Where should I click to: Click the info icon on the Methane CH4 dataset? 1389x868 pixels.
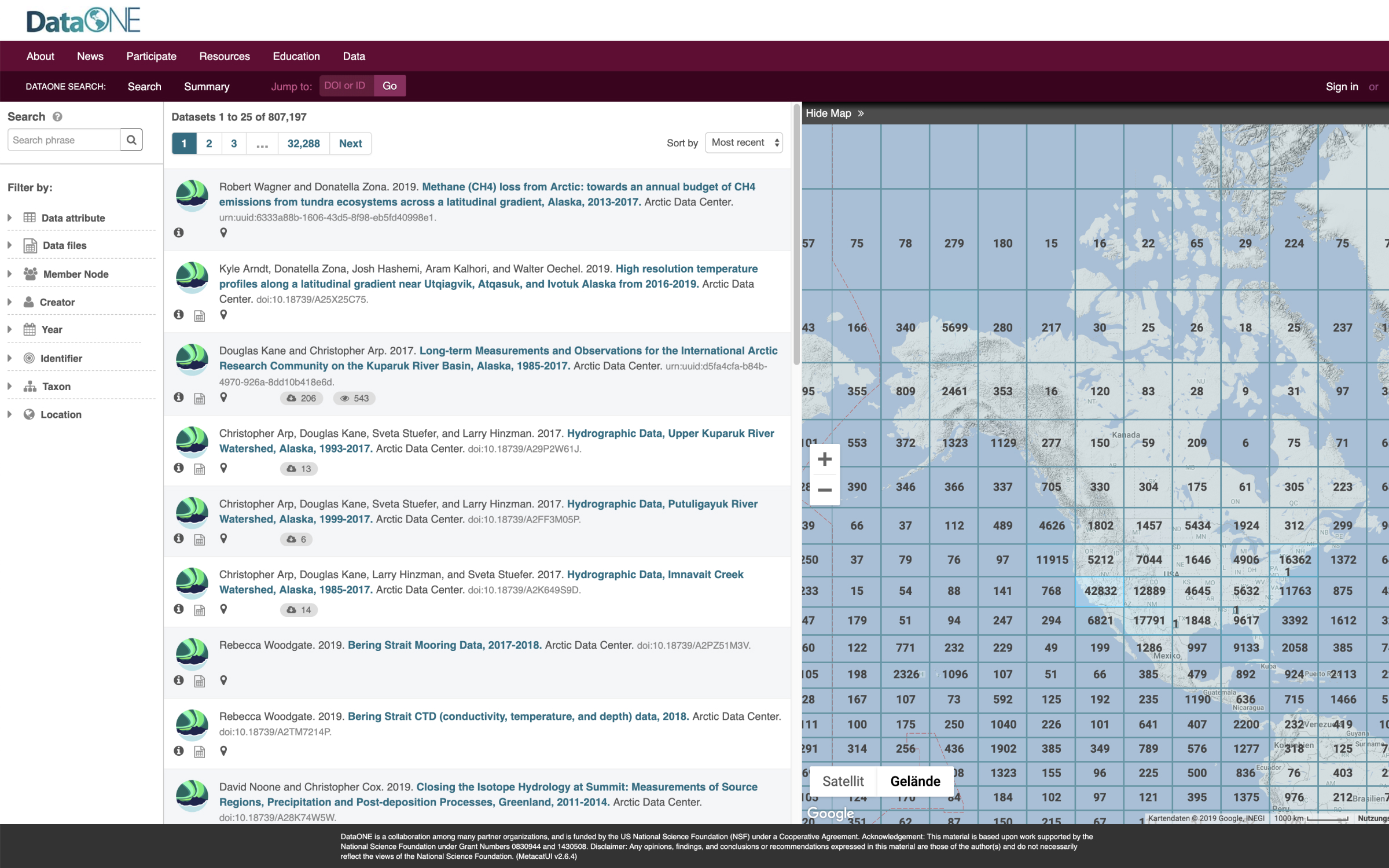179,233
